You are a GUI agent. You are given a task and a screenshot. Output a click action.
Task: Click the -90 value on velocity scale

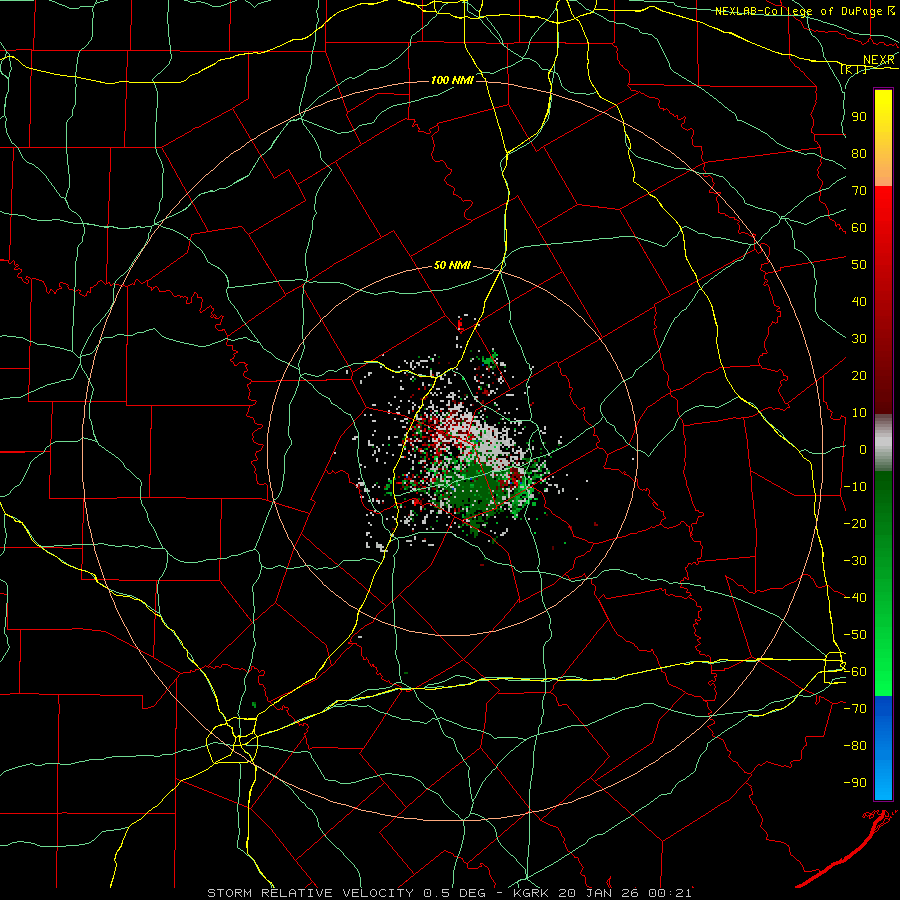(855, 783)
